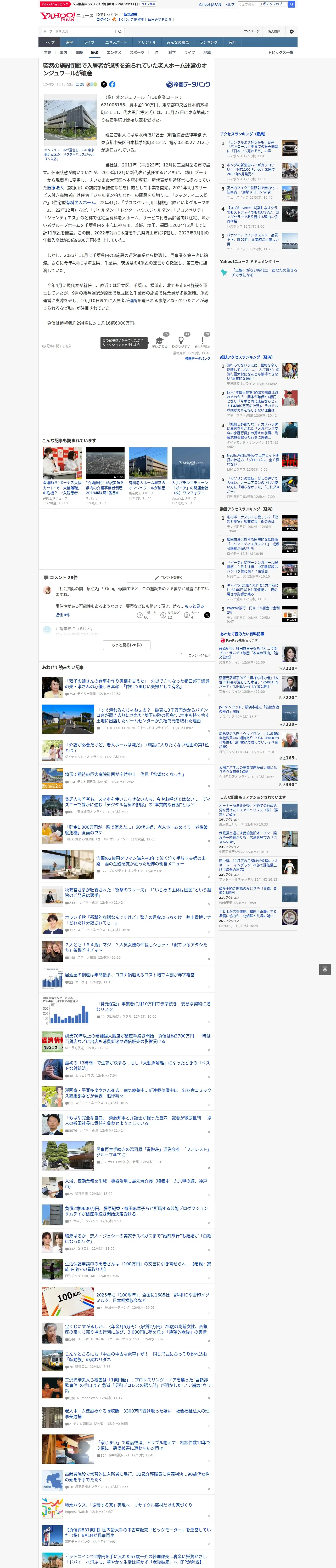Viewport: 336px width, 1568px height.
Task: Open the みんなの意見 tab
Action: 177,43
